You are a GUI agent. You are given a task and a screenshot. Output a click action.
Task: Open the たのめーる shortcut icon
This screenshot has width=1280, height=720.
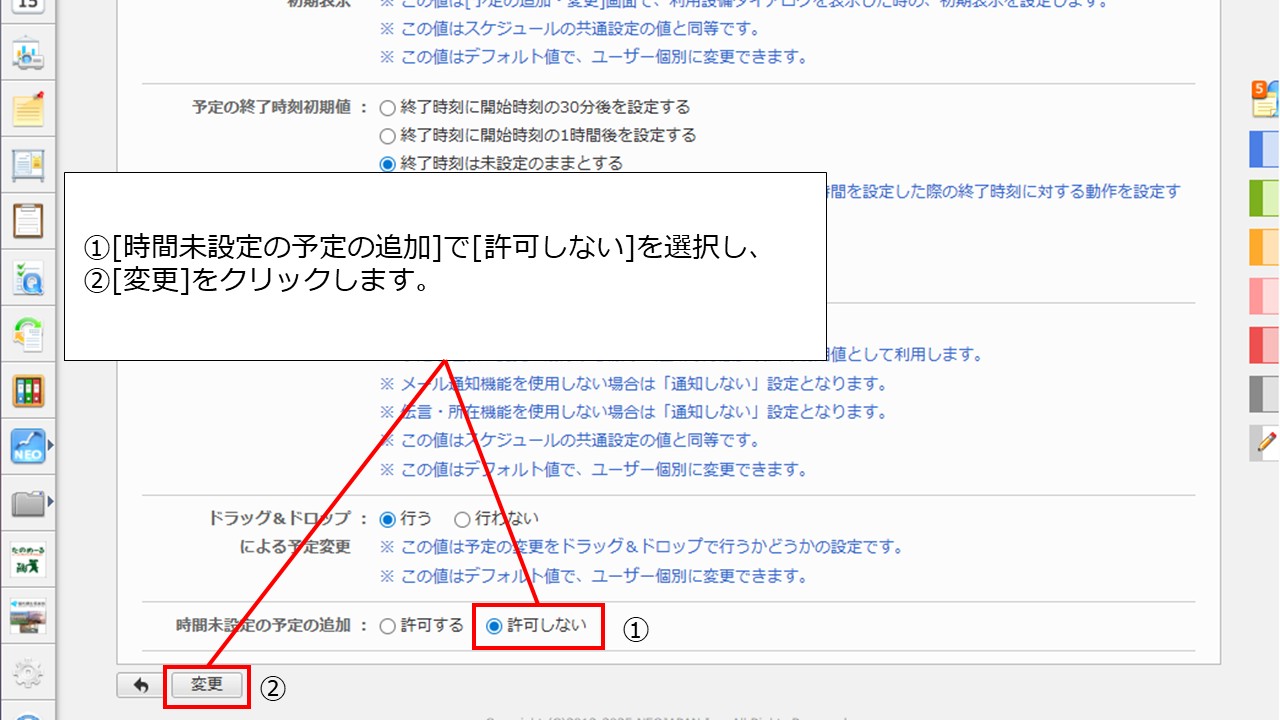point(28,559)
